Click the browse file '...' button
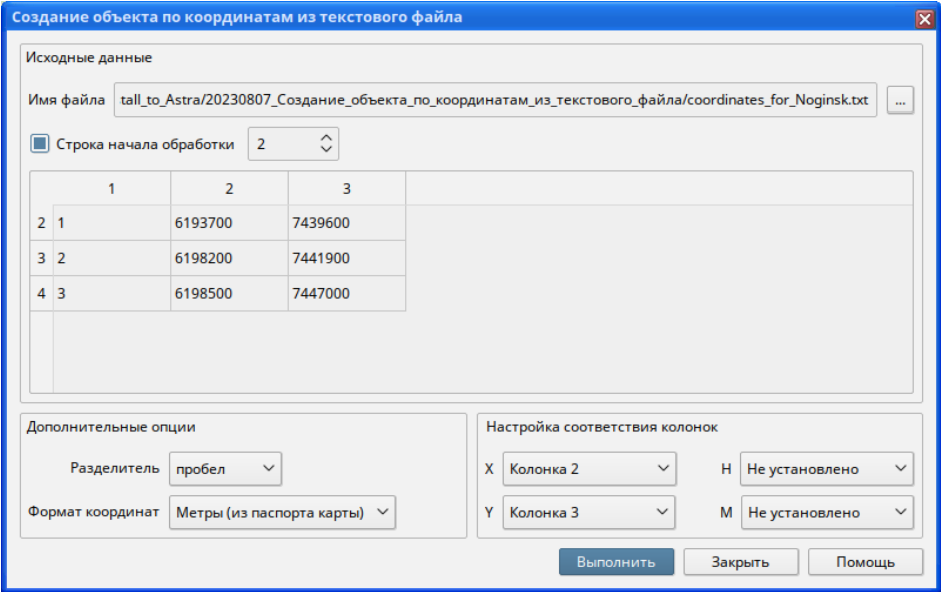Screen dimensions: 941x592 (900, 101)
